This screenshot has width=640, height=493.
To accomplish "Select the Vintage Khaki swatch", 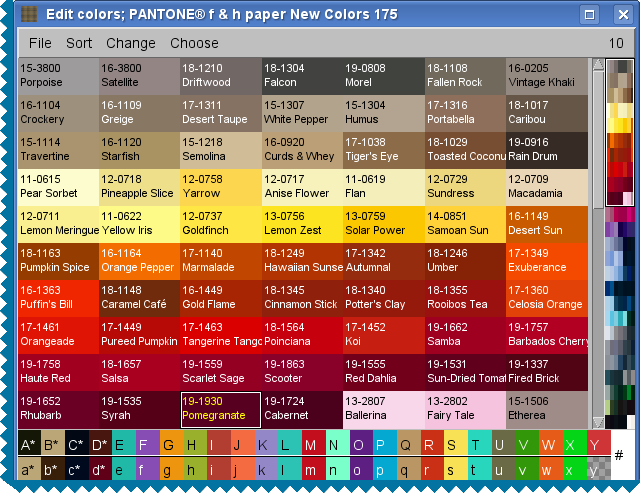I will point(547,76).
